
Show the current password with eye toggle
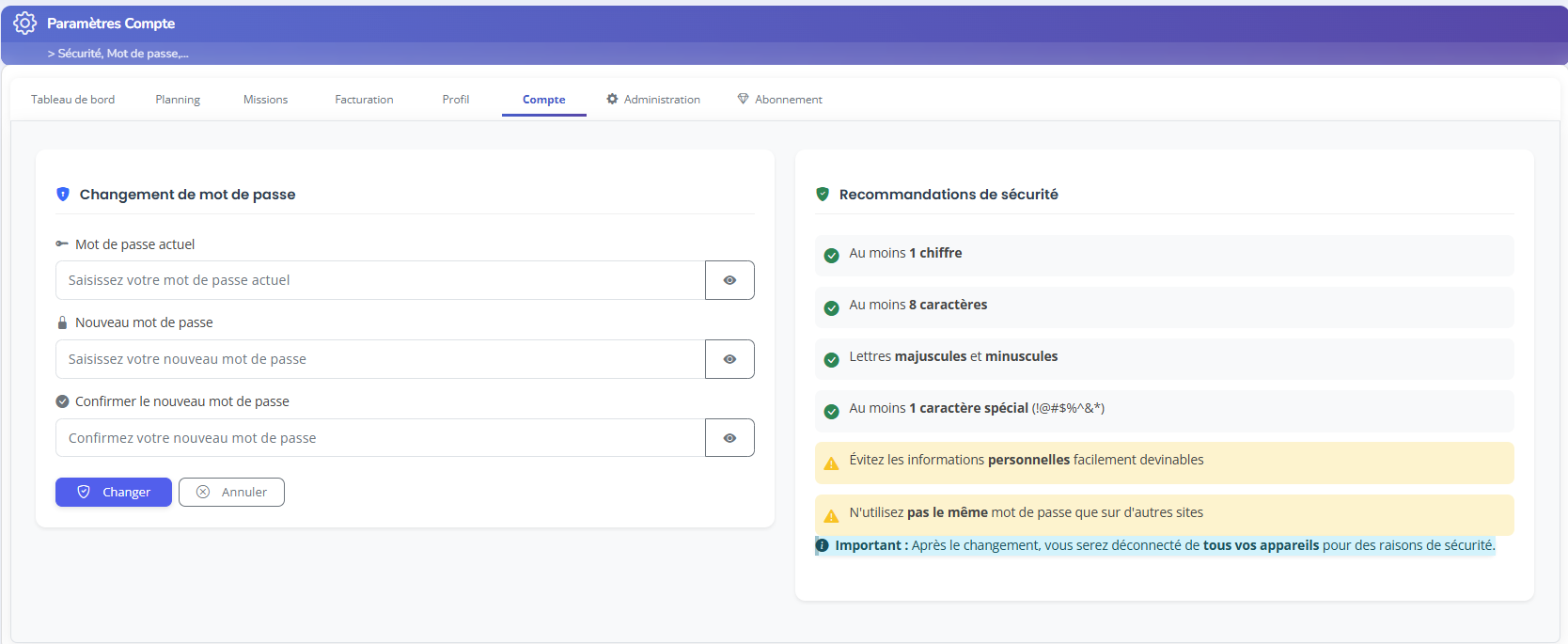pos(729,280)
